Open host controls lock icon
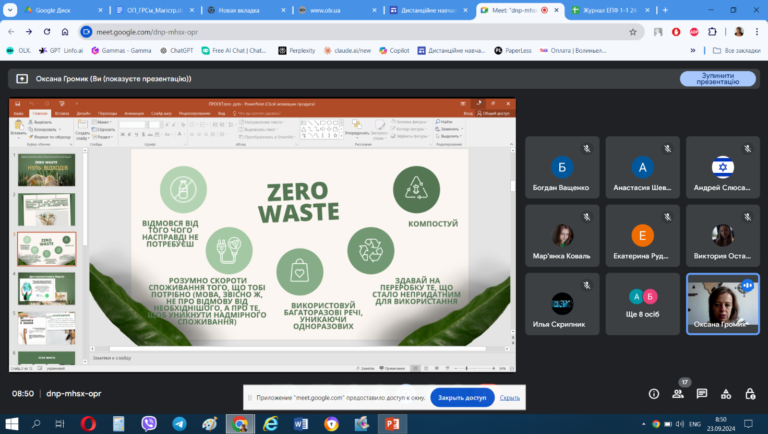The height and width of the screenshot is (434, 768). click(x=750, y=394)
